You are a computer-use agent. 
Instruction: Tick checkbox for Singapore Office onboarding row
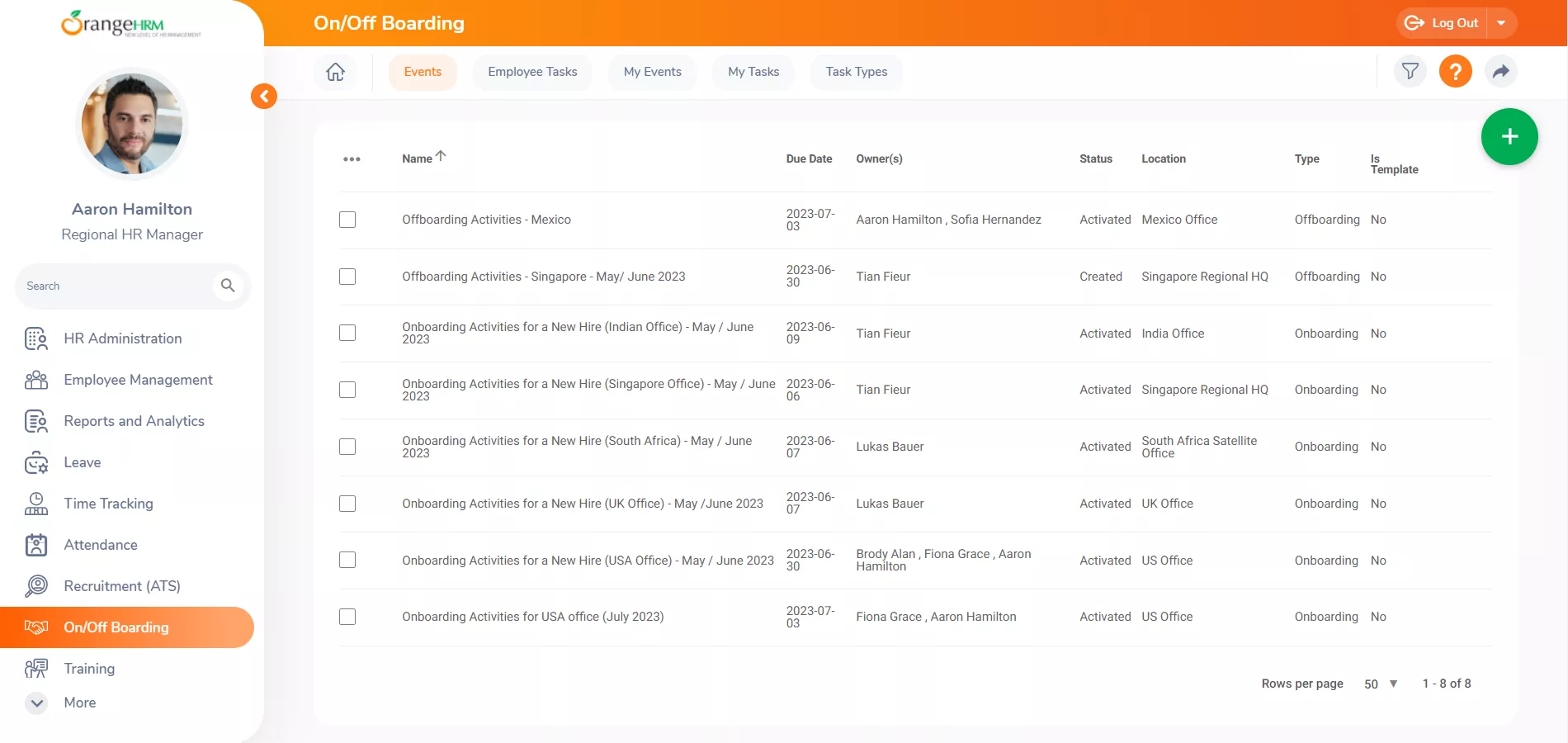[x=347, y=390]
